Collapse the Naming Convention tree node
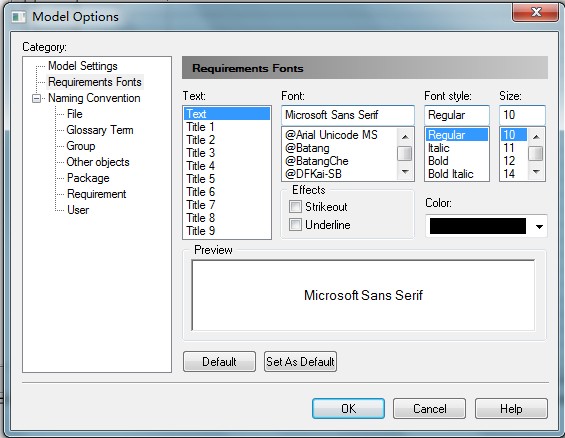Viewport: 565px width, 438px height. [x=36, y=98]
